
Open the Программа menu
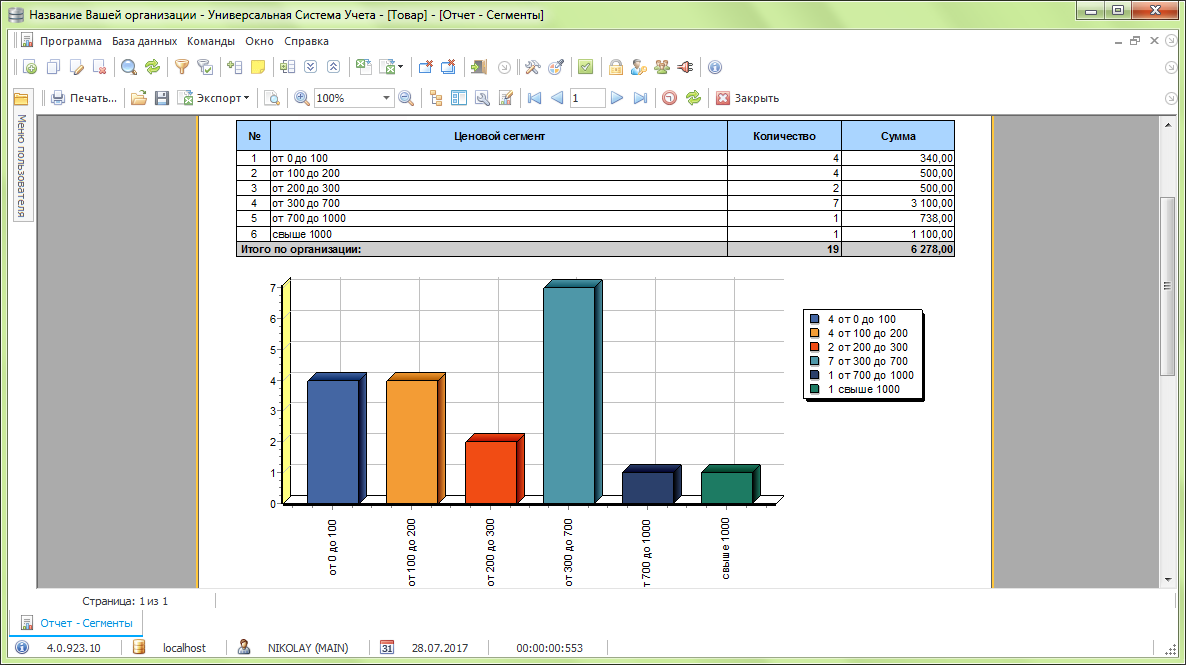[x=70, y=41]
